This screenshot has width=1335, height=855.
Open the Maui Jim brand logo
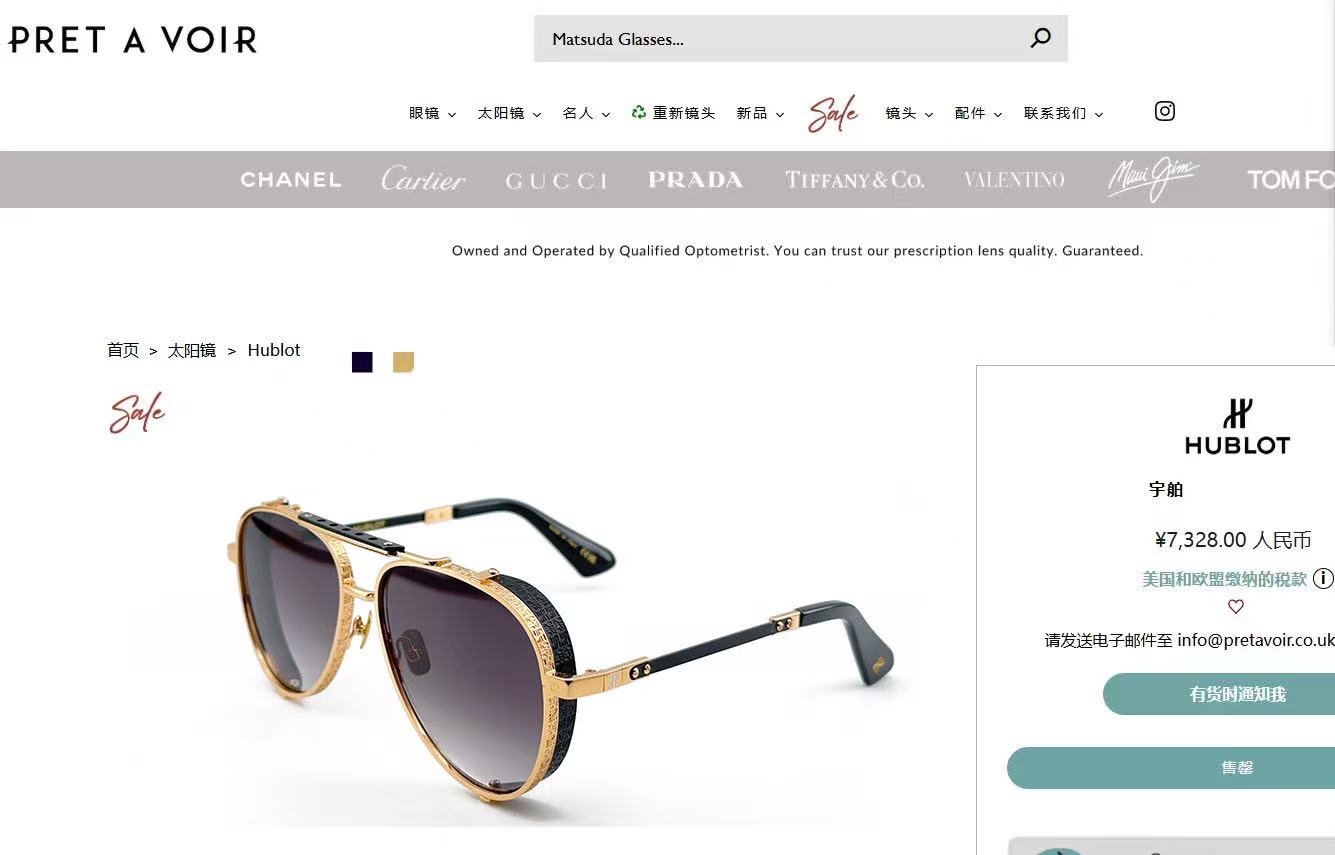[x=1152, y=179]
